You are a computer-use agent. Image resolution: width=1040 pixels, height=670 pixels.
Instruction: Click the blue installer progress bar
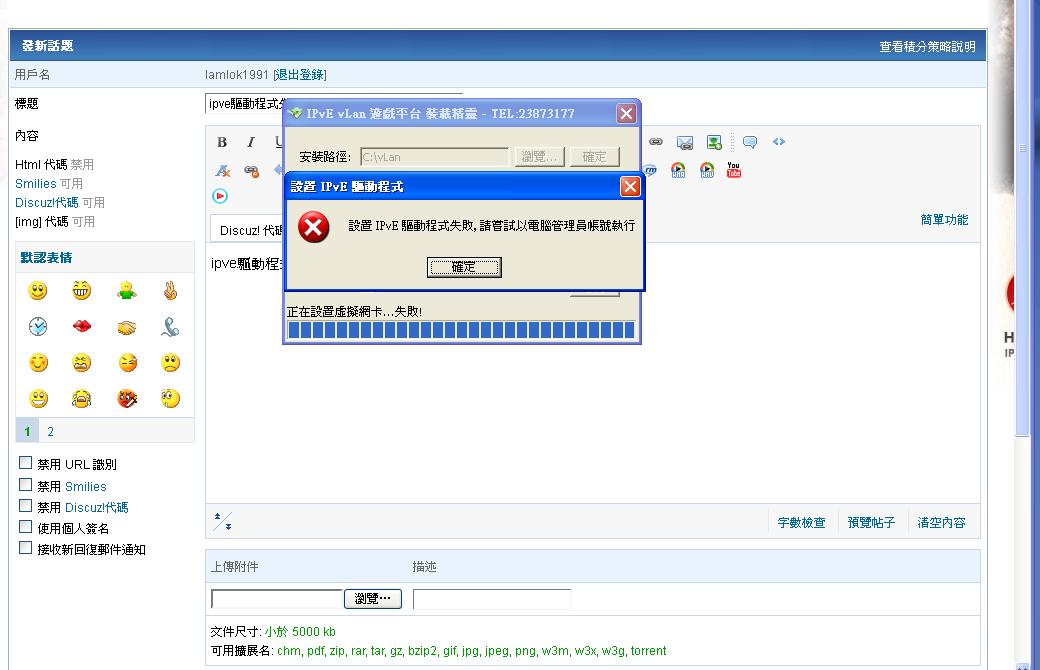pyautogui.click(x=462, y=330)
